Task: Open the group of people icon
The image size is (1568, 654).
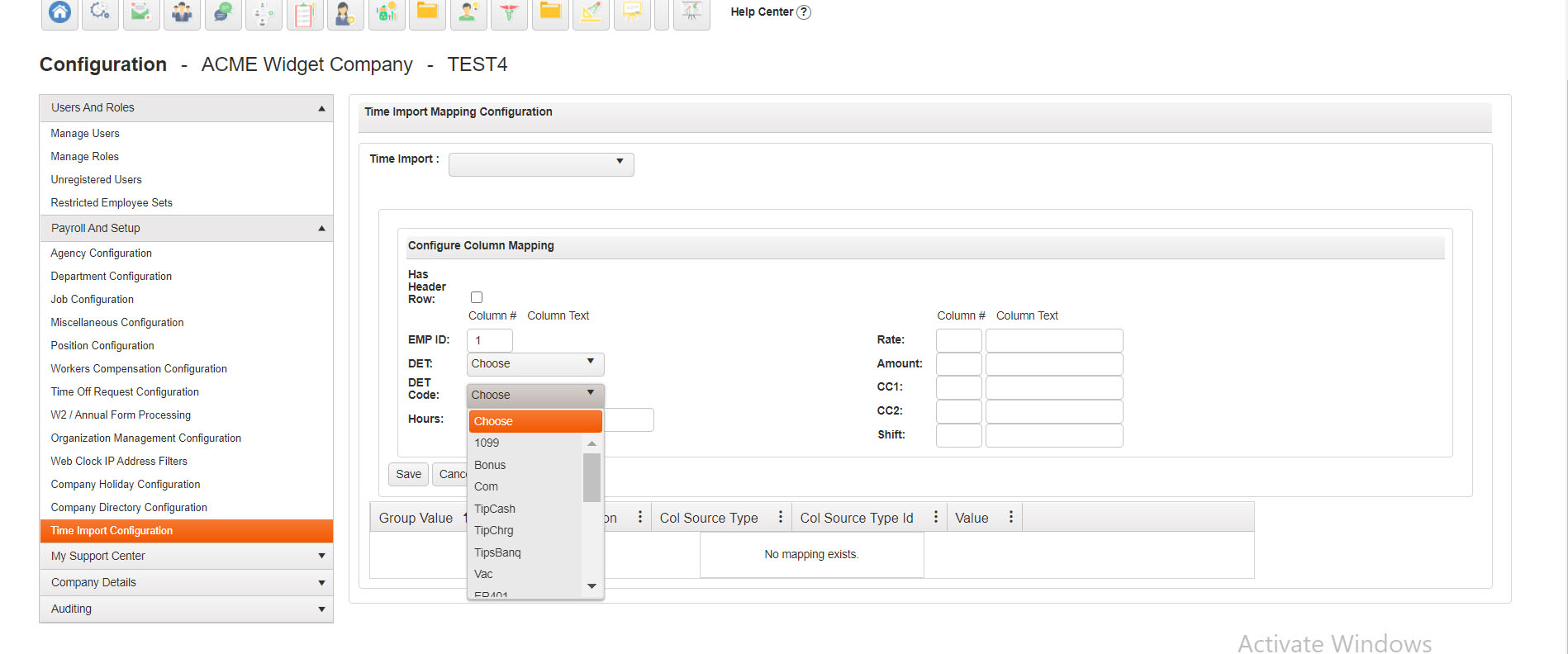Action: point(182,12)
